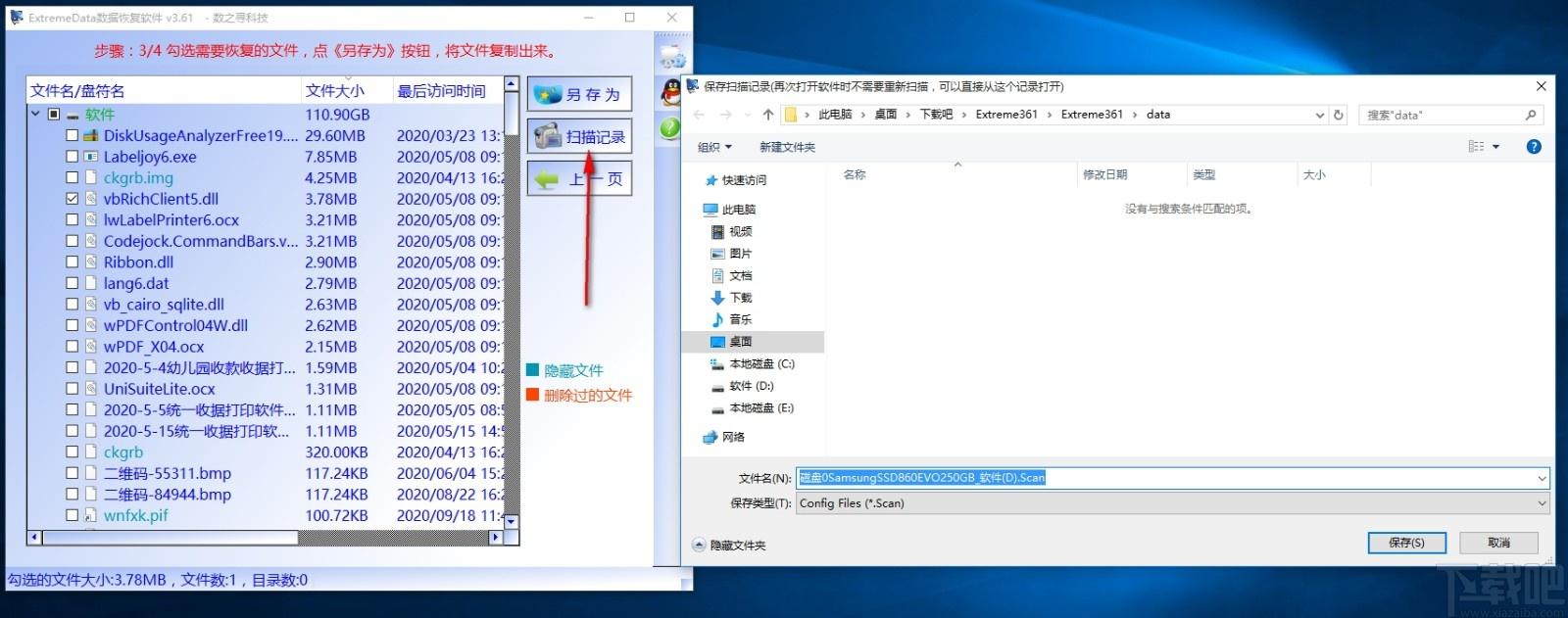This screenshot has height=618, width=1568.
Task: Click 桌面 in address breadcrumb
Action: [x=886, y=115]
